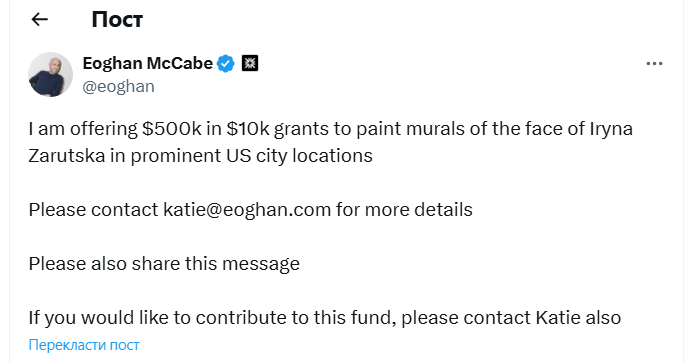Click the words Please contact before the email
Screen dimensions: 699x363
93,210
